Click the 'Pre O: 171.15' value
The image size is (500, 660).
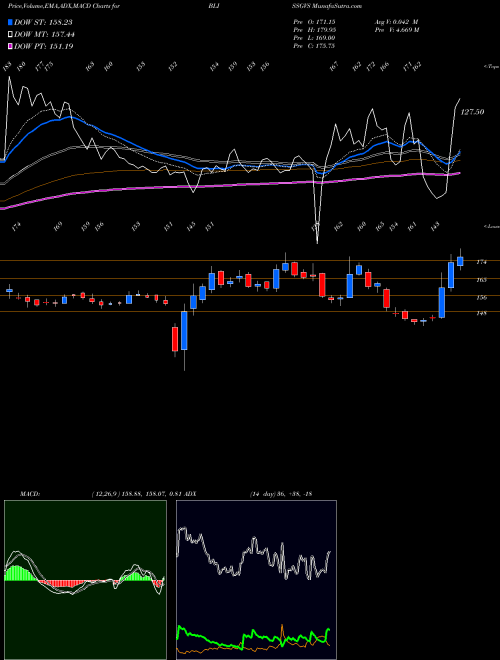[314, 21]
